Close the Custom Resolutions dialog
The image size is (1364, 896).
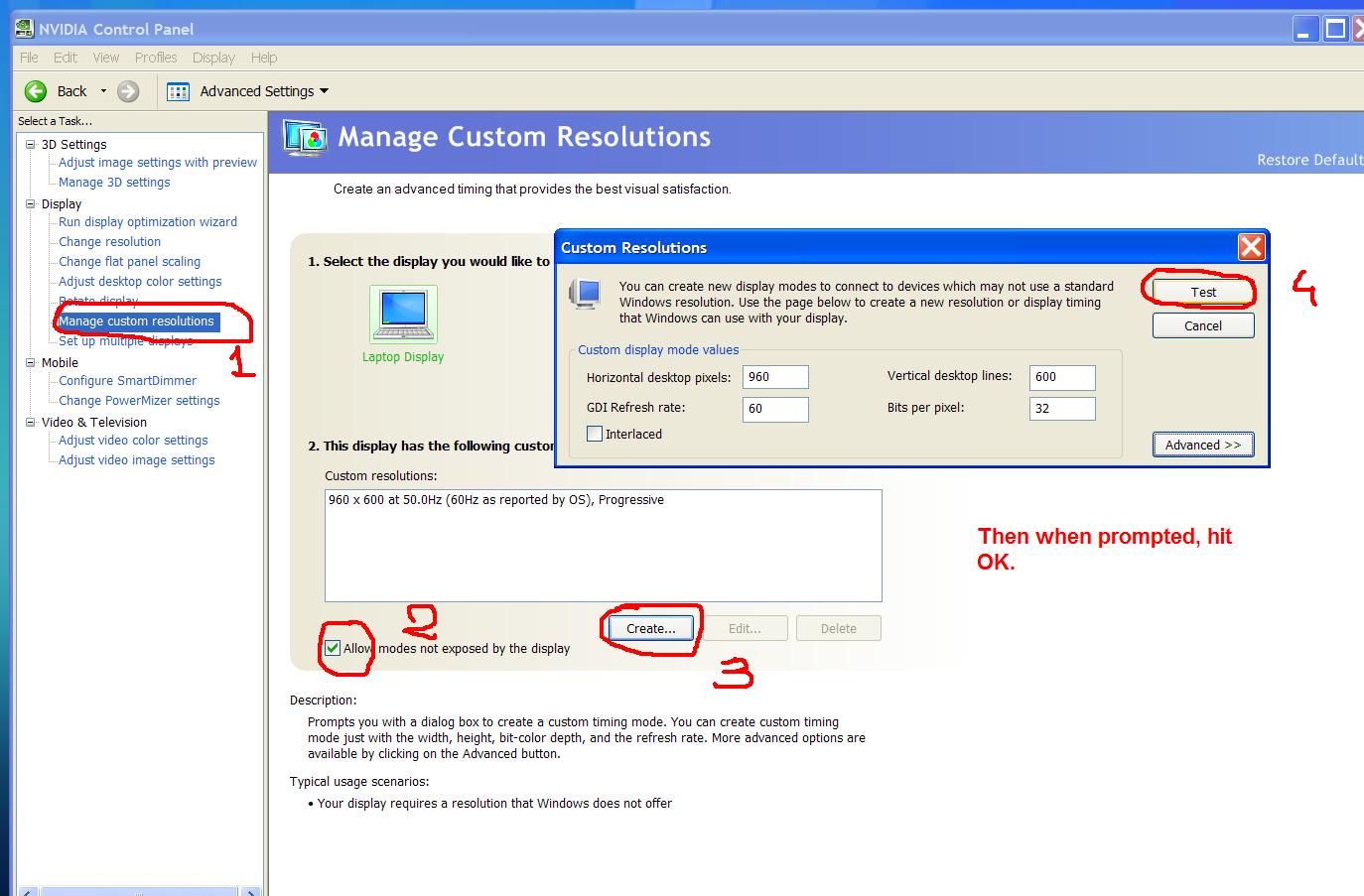click(1251, 247)
